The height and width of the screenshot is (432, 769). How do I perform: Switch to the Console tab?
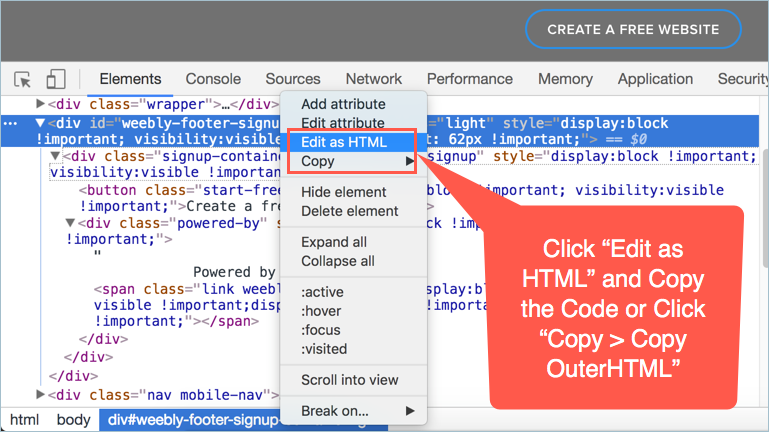click(213, 79)
